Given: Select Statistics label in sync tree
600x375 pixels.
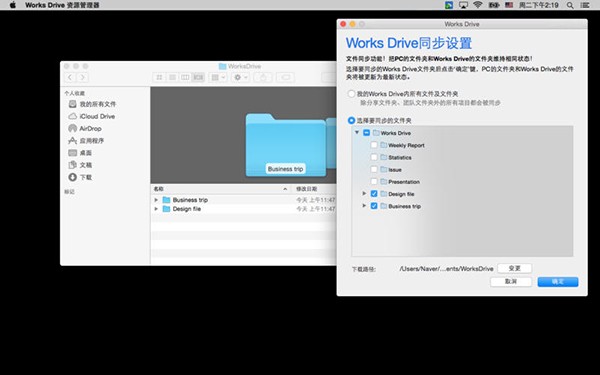Looking at the screenshot, I should point(400,158).
